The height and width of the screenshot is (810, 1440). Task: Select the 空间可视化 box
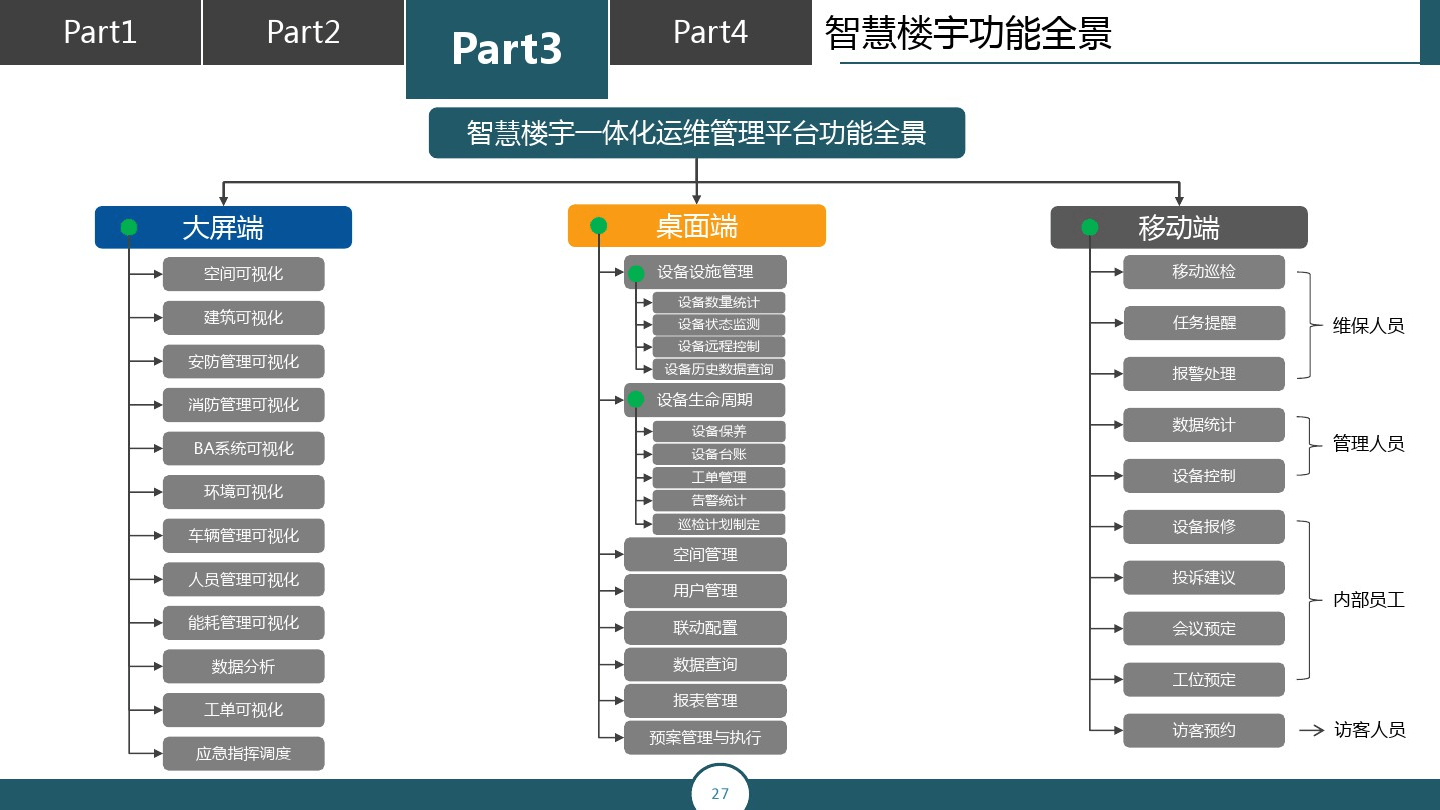(x=244, y=274)
